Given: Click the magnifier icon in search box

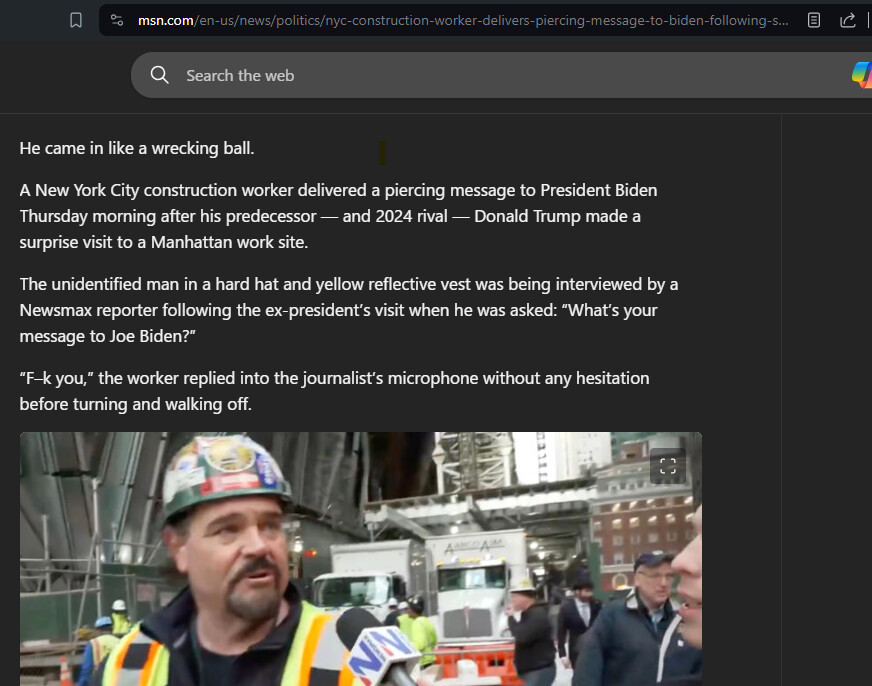Looking at the screenshot, I should click(x=160, y=75).
